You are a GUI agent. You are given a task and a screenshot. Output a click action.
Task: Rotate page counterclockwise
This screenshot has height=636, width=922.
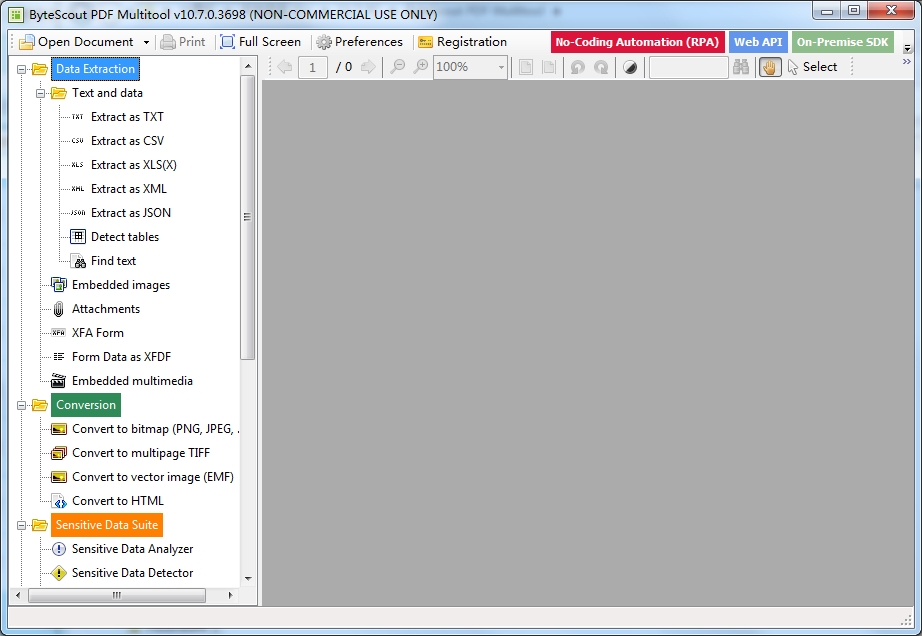coord(577,67)
